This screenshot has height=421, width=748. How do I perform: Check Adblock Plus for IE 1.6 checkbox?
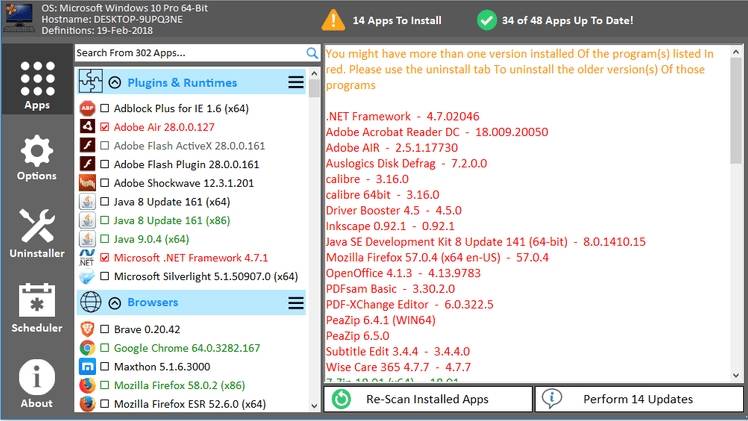104,109
